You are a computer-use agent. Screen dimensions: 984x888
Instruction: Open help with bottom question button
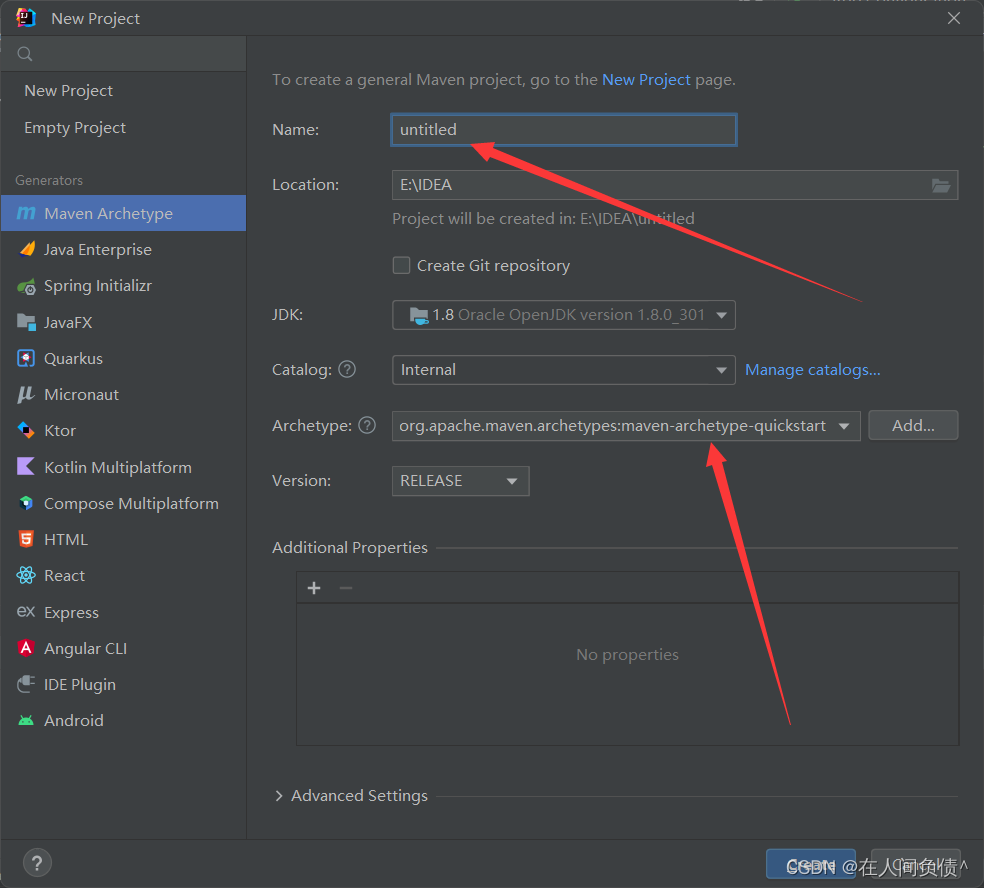37,864
